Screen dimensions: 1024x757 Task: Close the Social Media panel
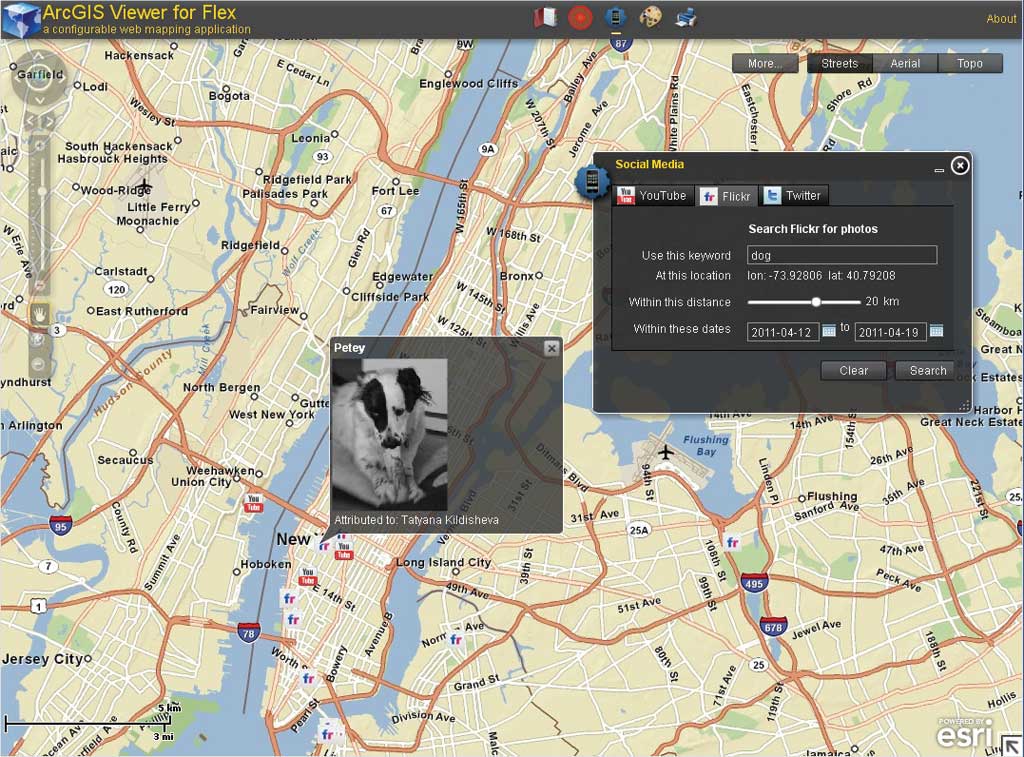pos(959,166)
